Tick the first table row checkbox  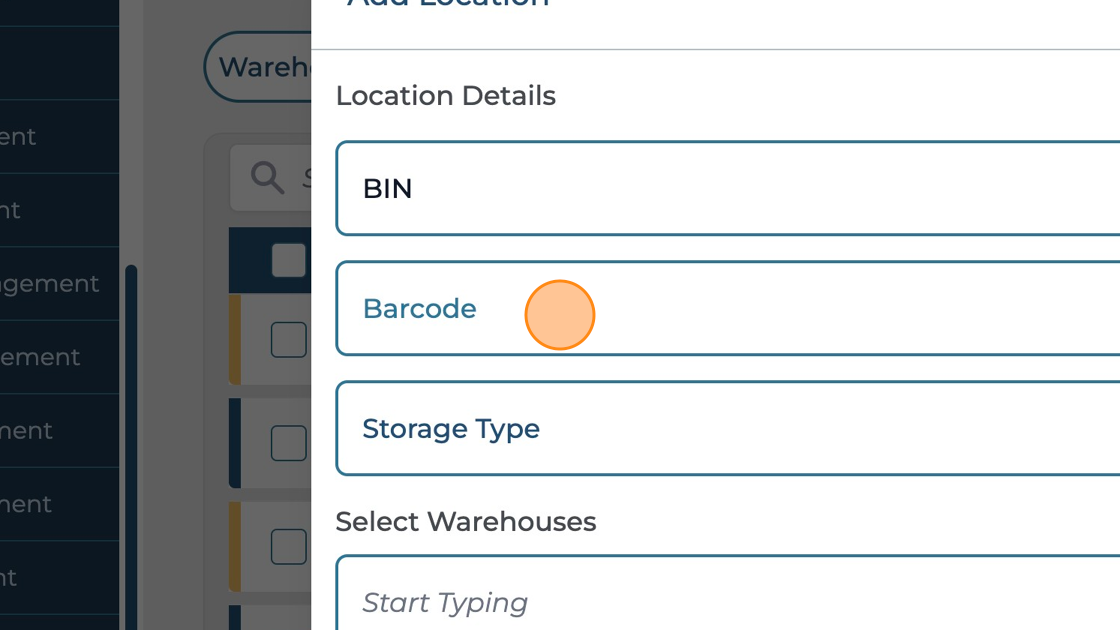(x=288, y=340)
